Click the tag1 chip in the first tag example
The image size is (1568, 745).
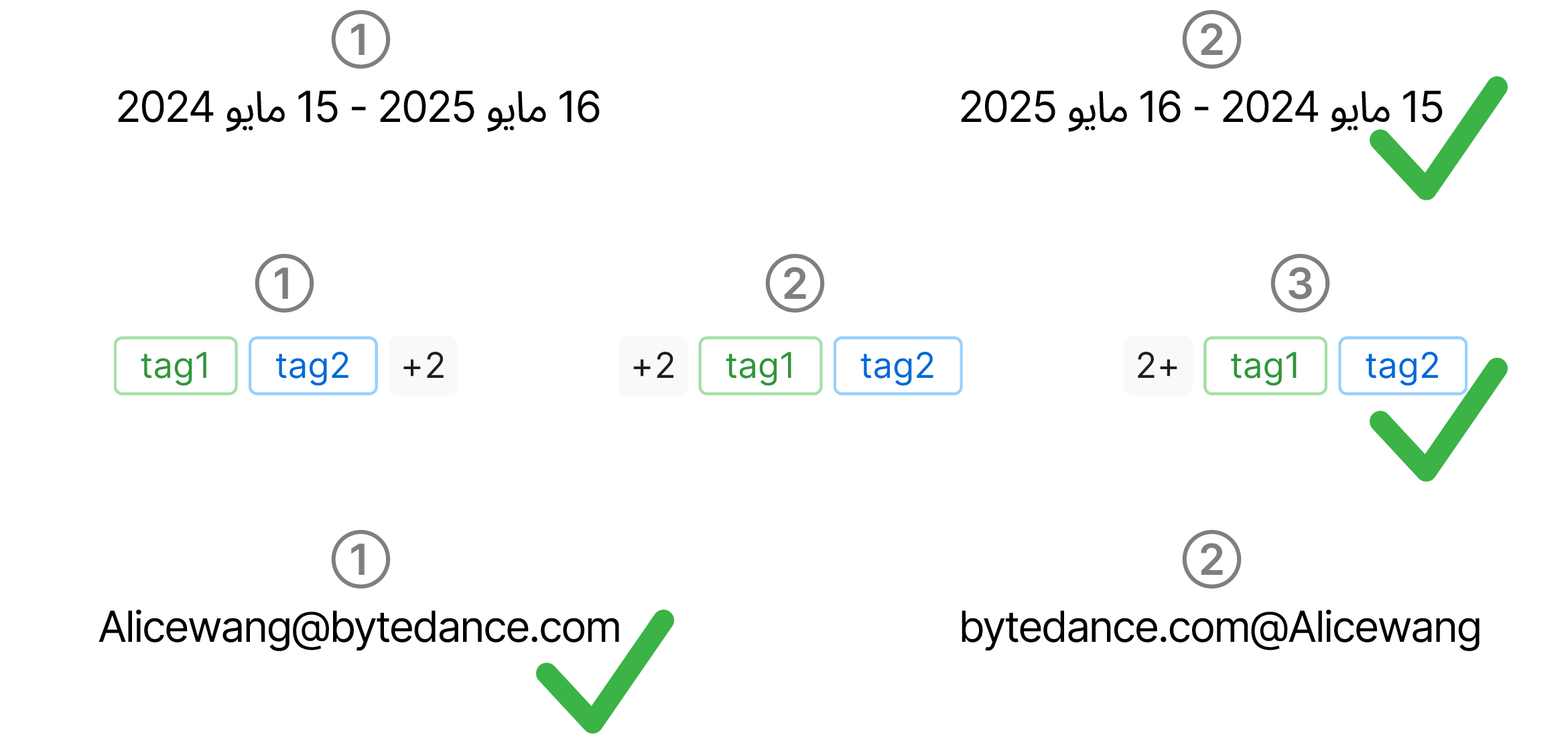coord(176,366)
